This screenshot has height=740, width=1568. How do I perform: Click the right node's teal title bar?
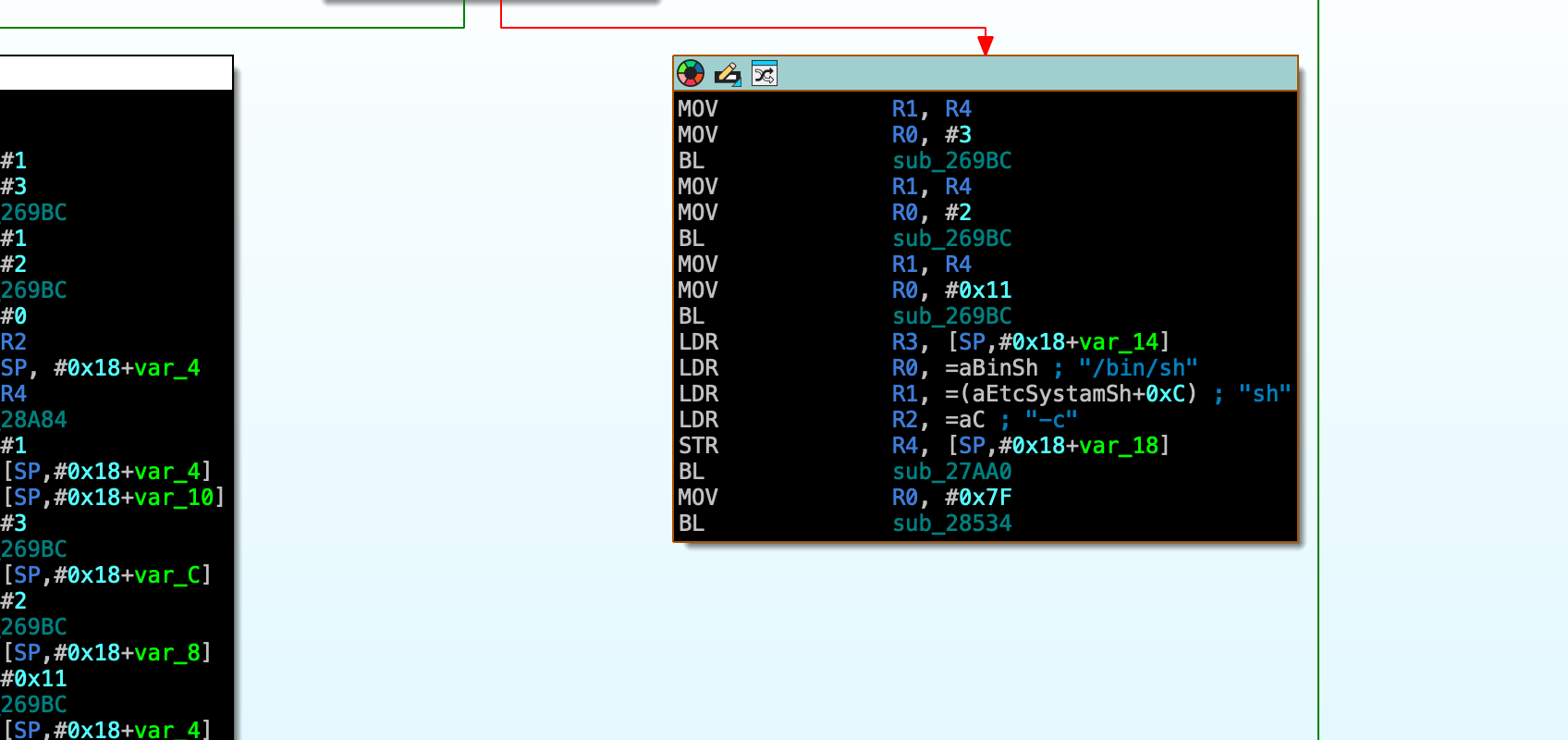[986, 73]
